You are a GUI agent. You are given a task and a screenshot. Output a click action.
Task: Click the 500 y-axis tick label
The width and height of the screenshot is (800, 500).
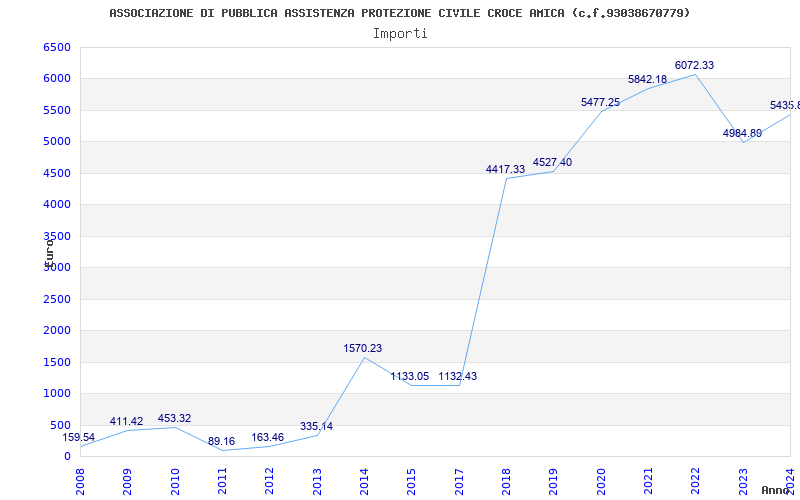pos(60,425)
